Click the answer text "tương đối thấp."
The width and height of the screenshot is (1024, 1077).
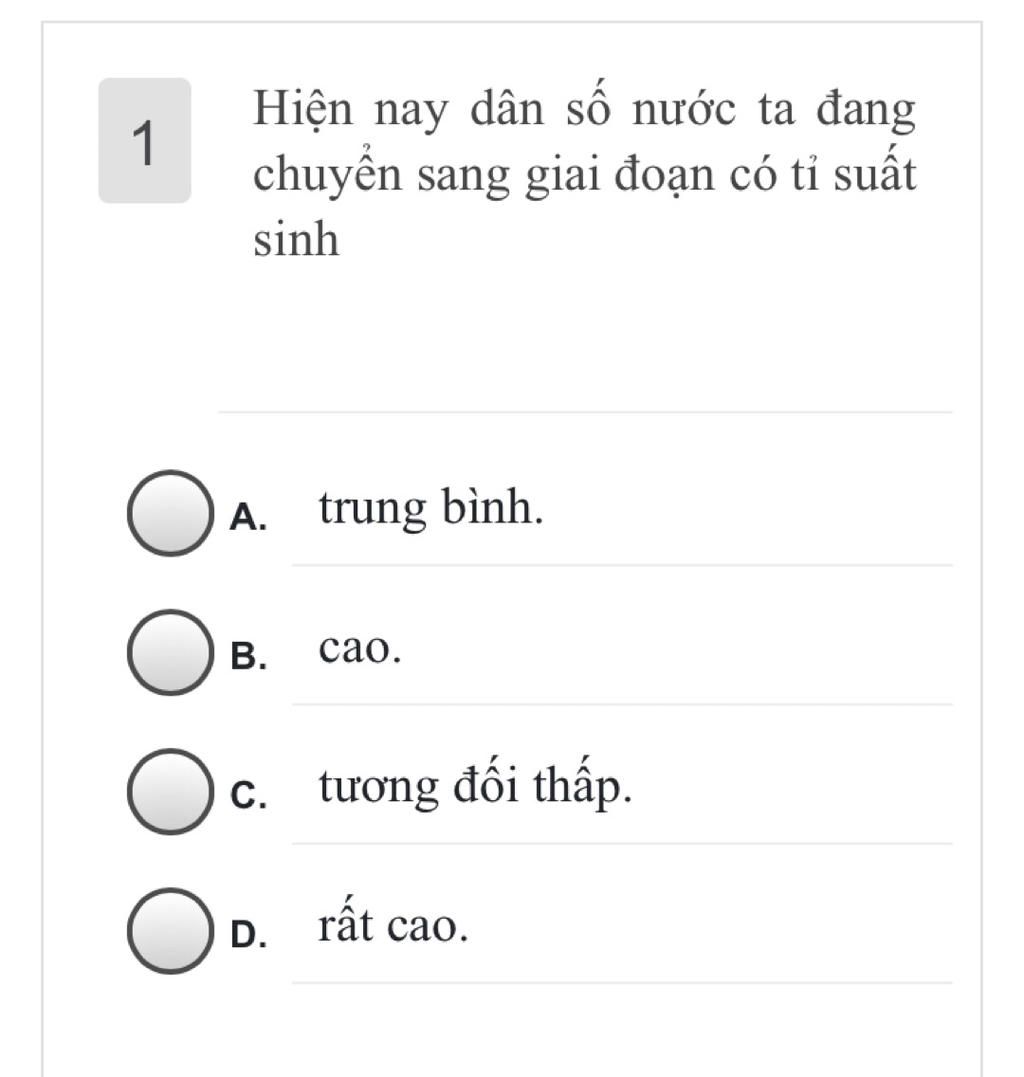[476, 788]
